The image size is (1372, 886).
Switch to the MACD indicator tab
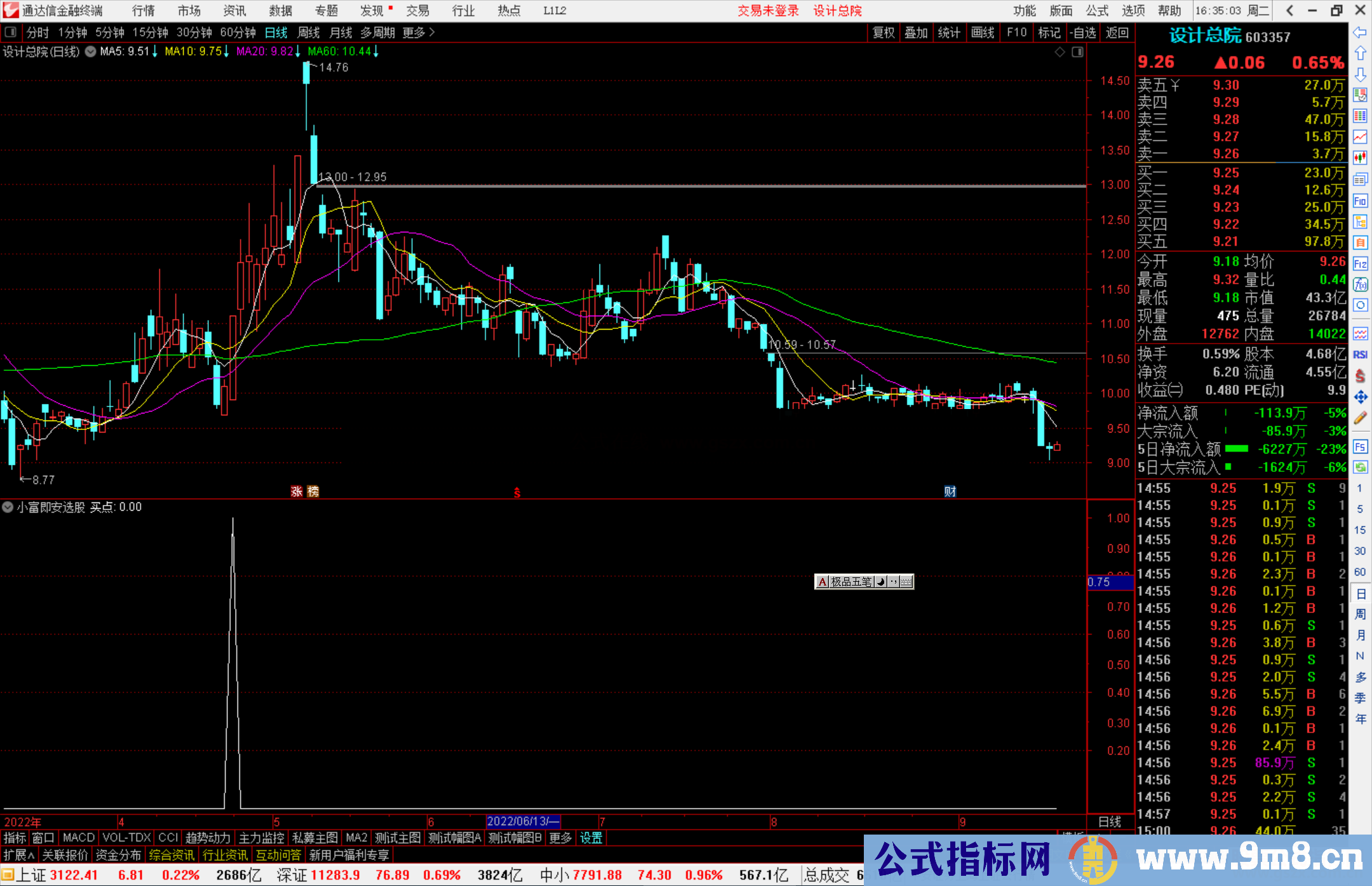point(78,838)
